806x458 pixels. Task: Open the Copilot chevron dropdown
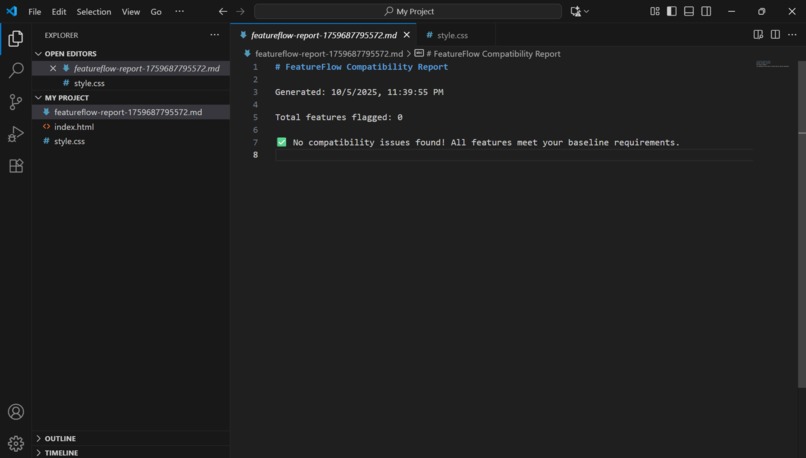pyautogui.click(x=587, y=11)
